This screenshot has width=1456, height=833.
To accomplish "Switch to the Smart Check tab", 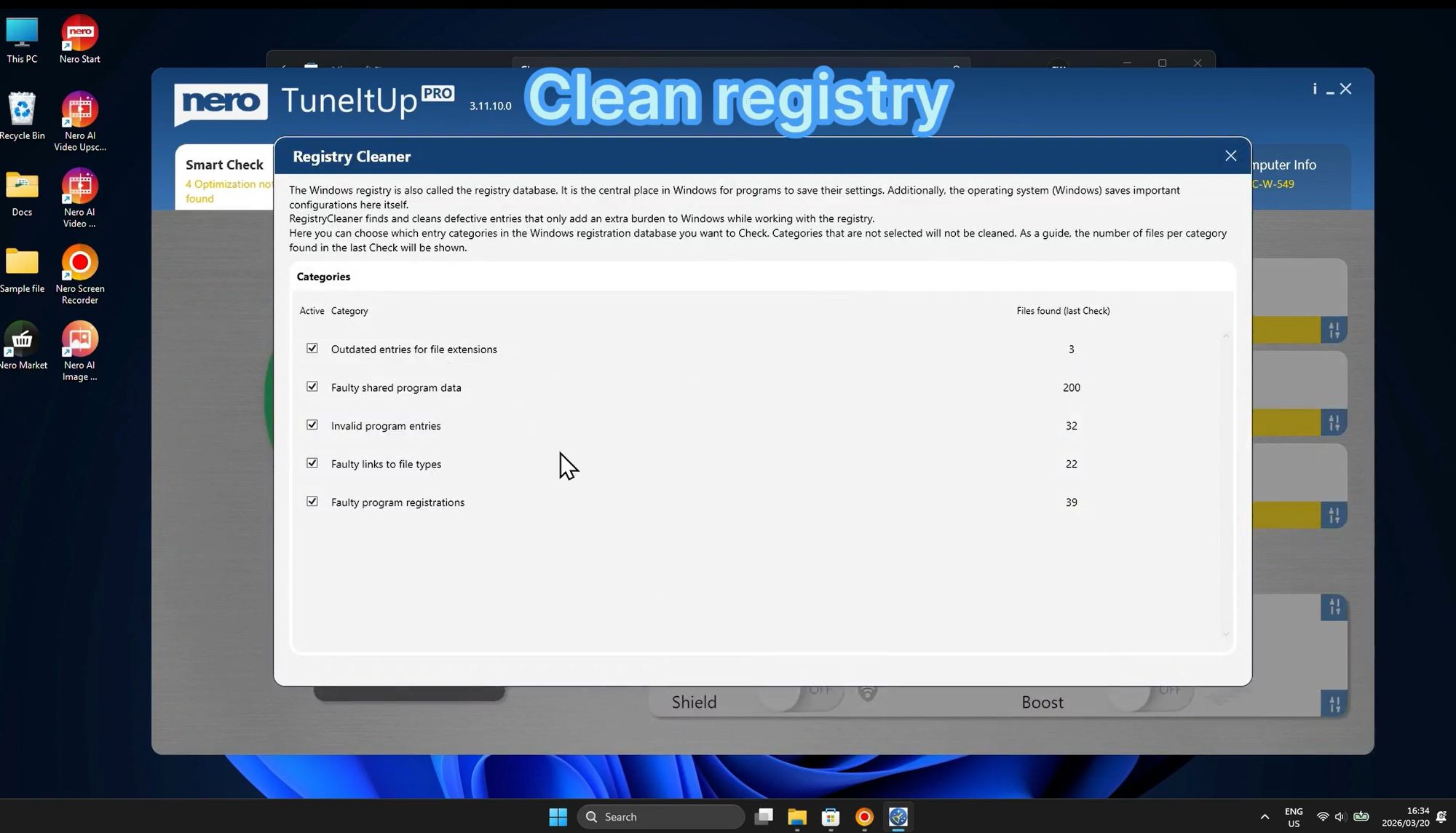I will (x=223, y=165).
